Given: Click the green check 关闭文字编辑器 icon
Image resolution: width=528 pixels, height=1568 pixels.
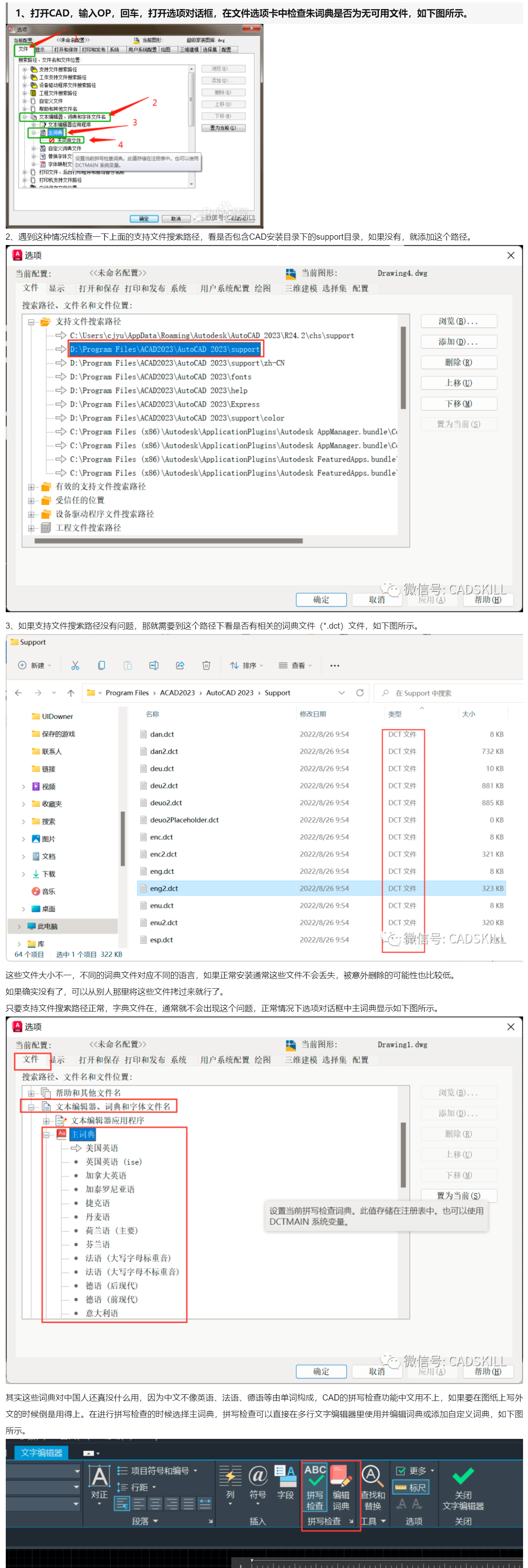Looking at the screenshot, I should (463, 1476).
